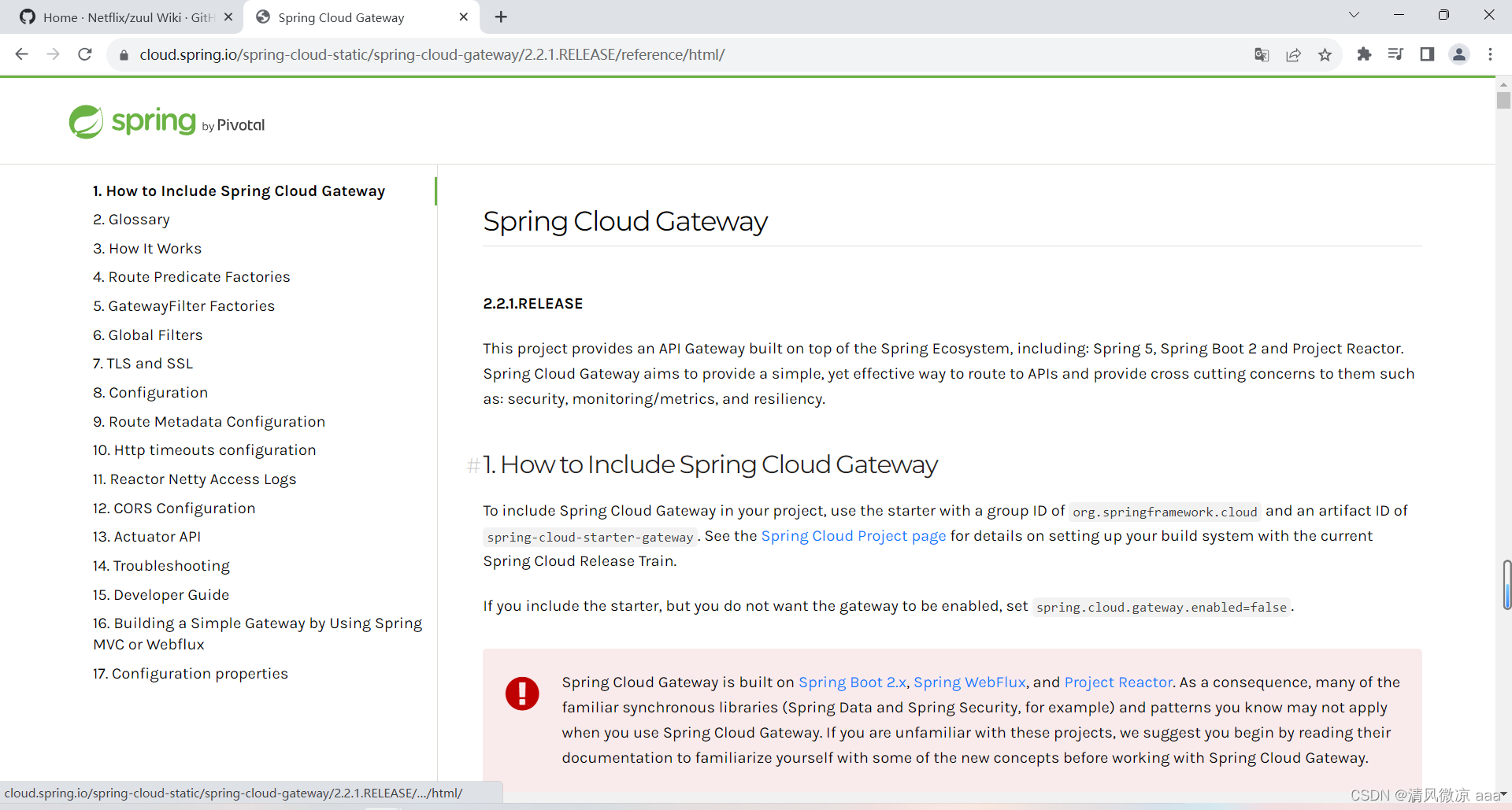
Task: Open the 'Project Reactor' link
Action: (x=1118, y=682)
